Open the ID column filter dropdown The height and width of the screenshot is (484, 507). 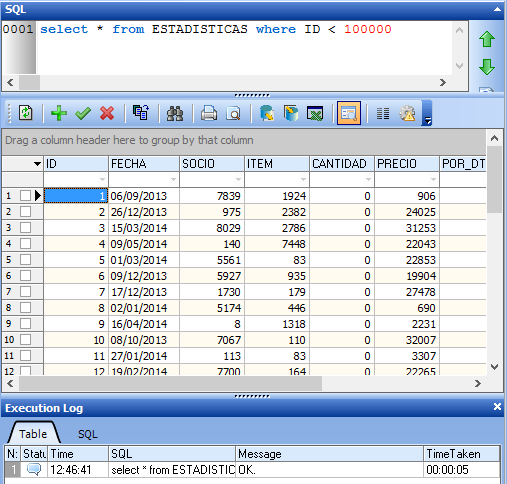(x=102, y=180)
